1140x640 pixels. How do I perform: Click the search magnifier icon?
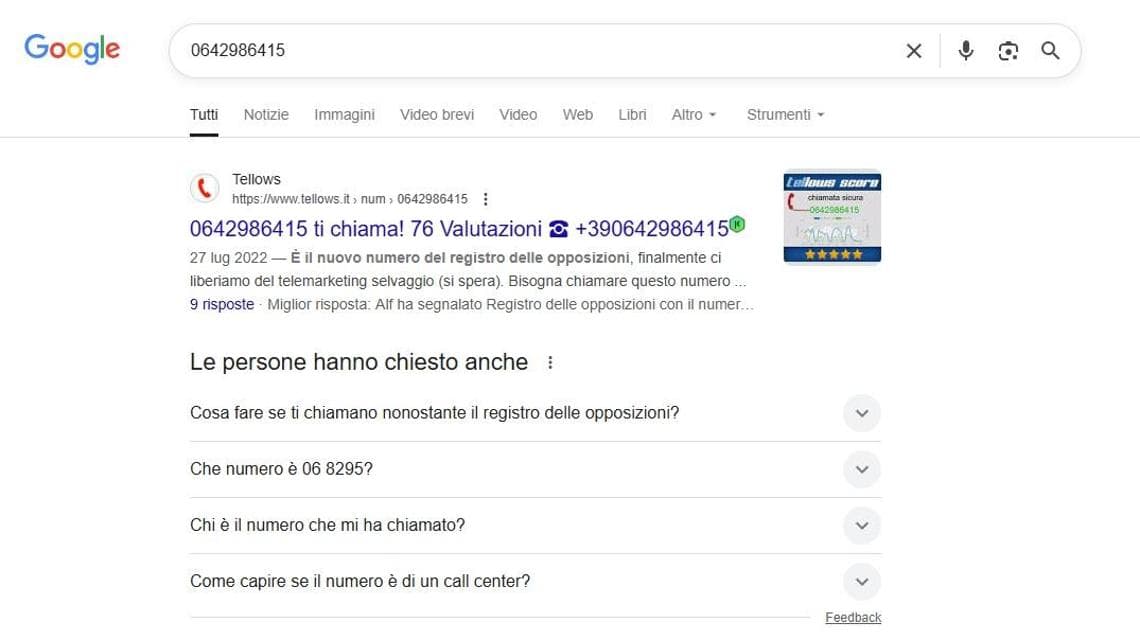(1050, 50)
